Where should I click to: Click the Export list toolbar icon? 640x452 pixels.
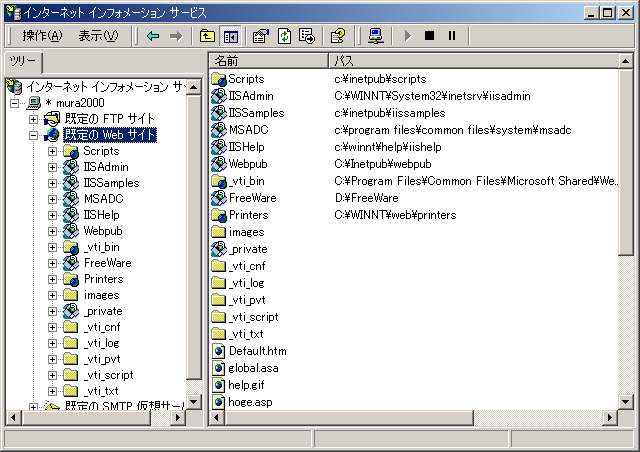click(x=307, y=36)
